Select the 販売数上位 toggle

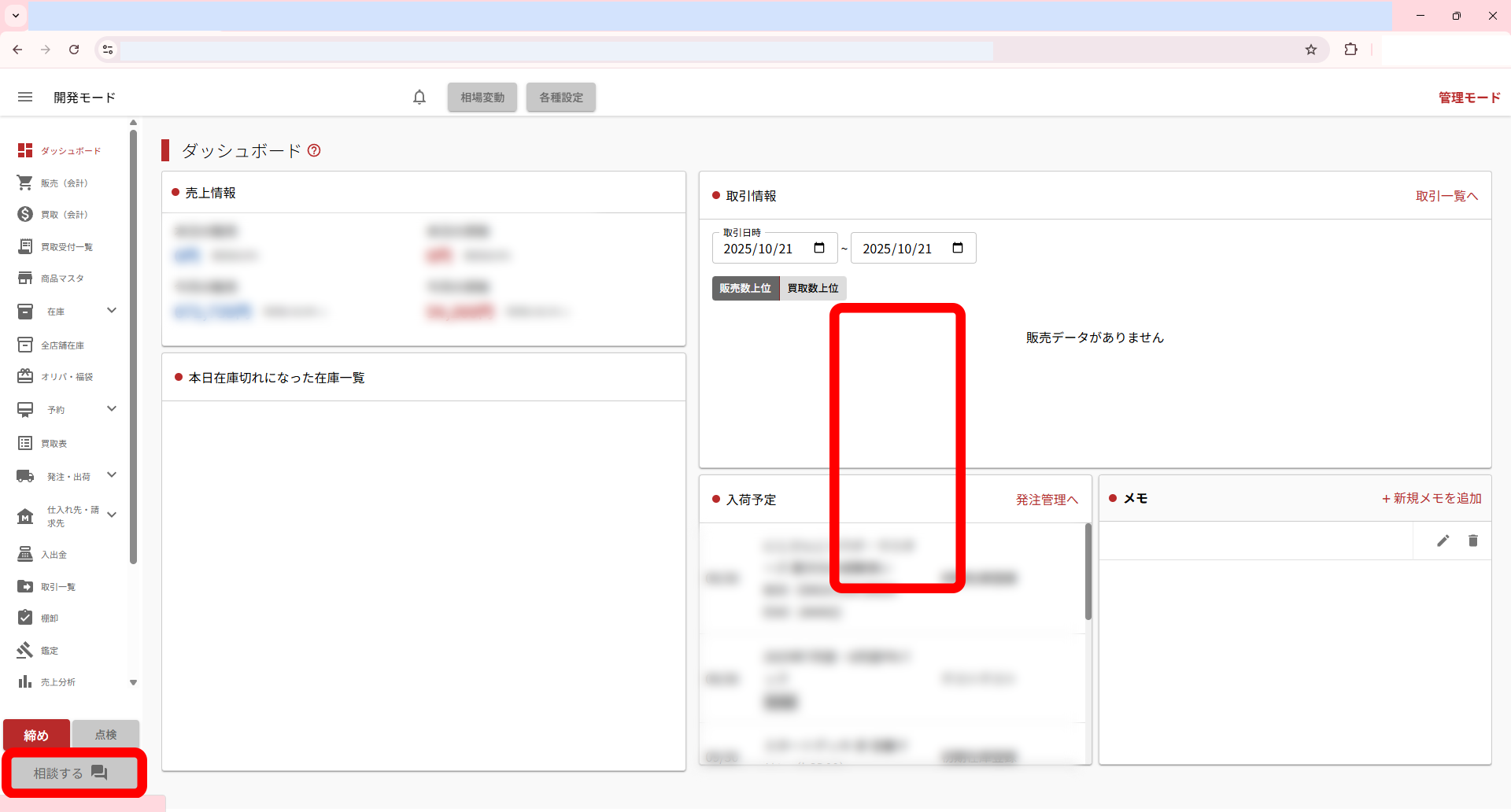point(745,288)
